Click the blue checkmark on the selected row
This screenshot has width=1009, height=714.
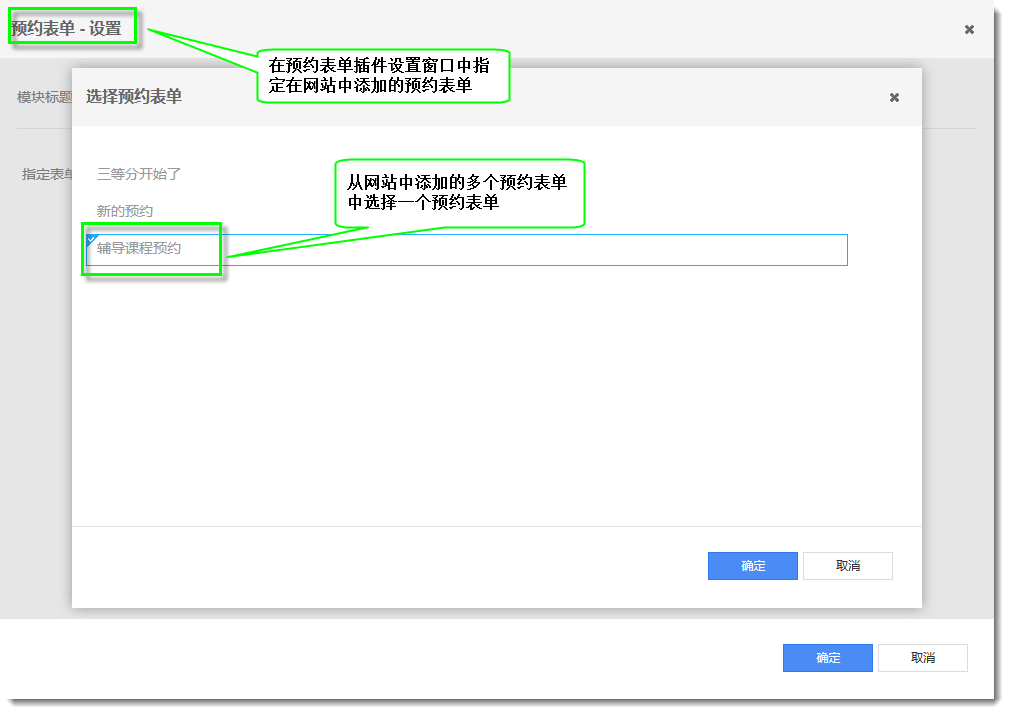click(92, 240)
